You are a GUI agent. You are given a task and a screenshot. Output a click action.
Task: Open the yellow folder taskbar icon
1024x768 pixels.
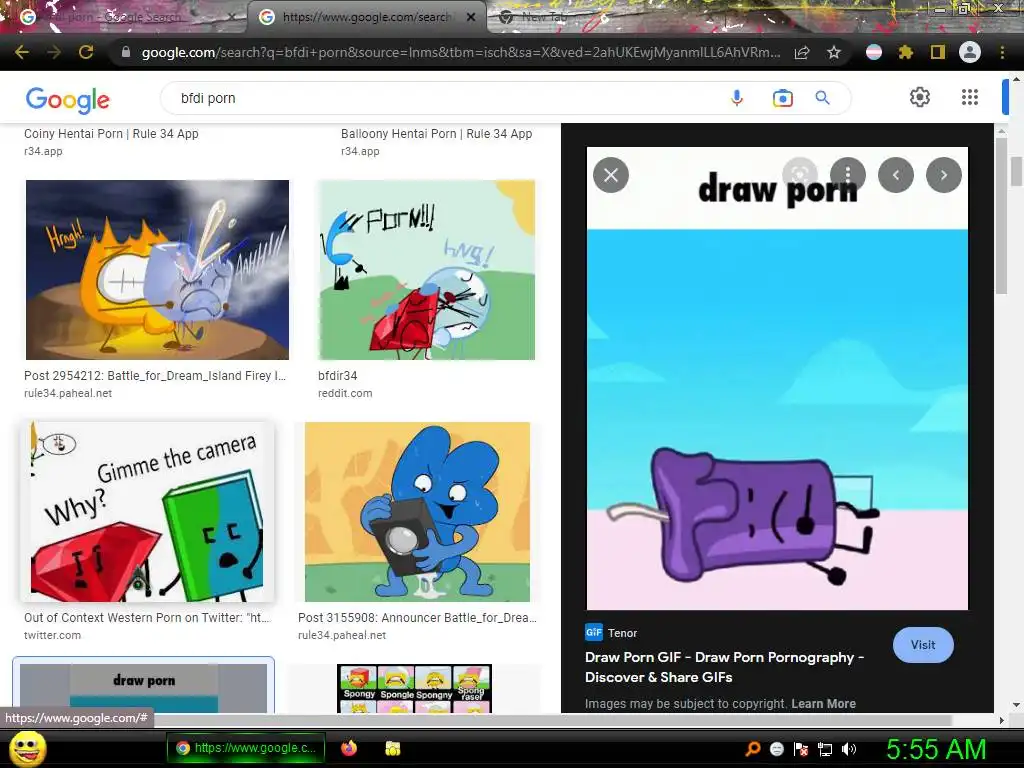pos(392,748)
